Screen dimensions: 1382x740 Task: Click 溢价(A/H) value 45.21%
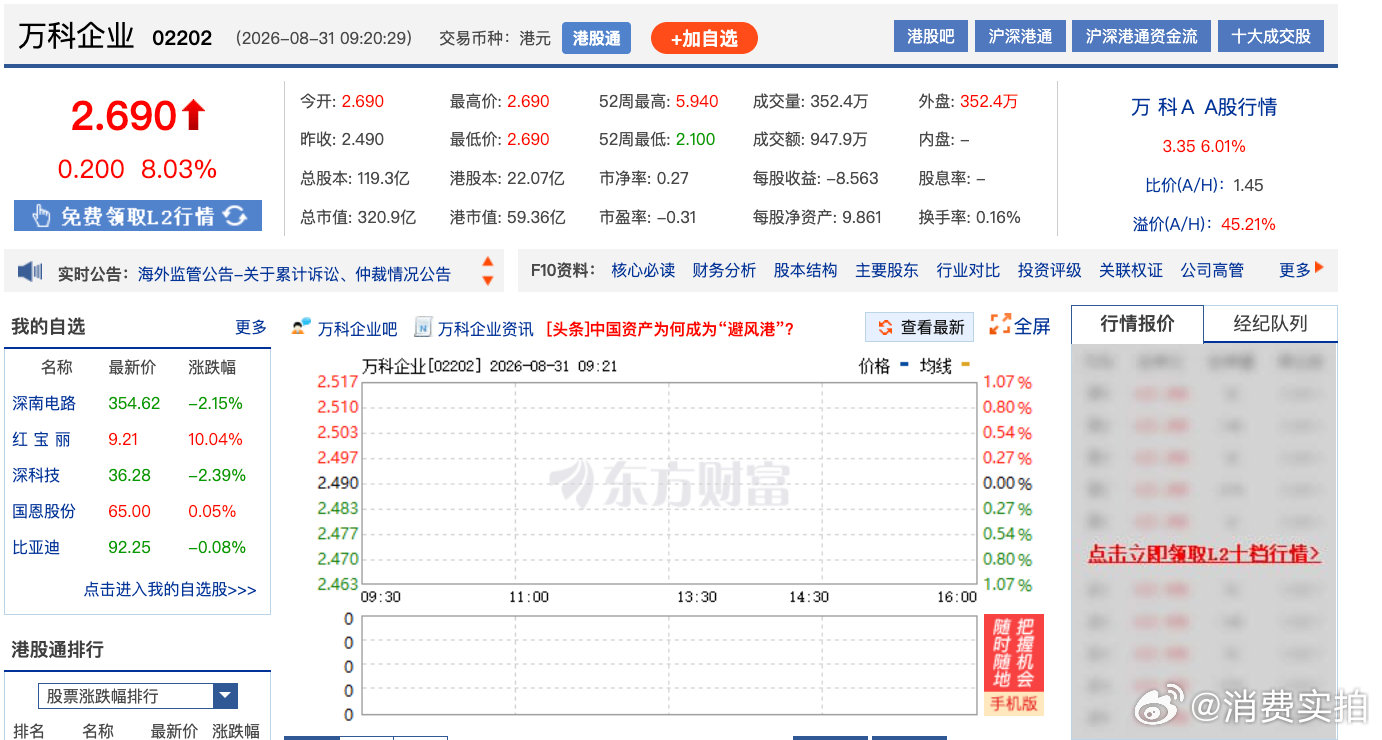pyautogui.click(x=1248, y=224)
